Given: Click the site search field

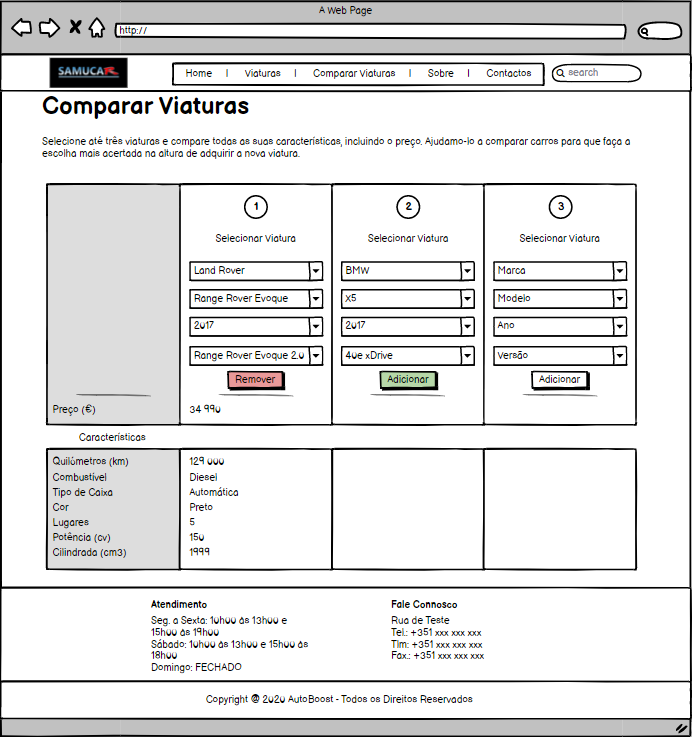Looking at the screenshot, I should pos(598,73).
